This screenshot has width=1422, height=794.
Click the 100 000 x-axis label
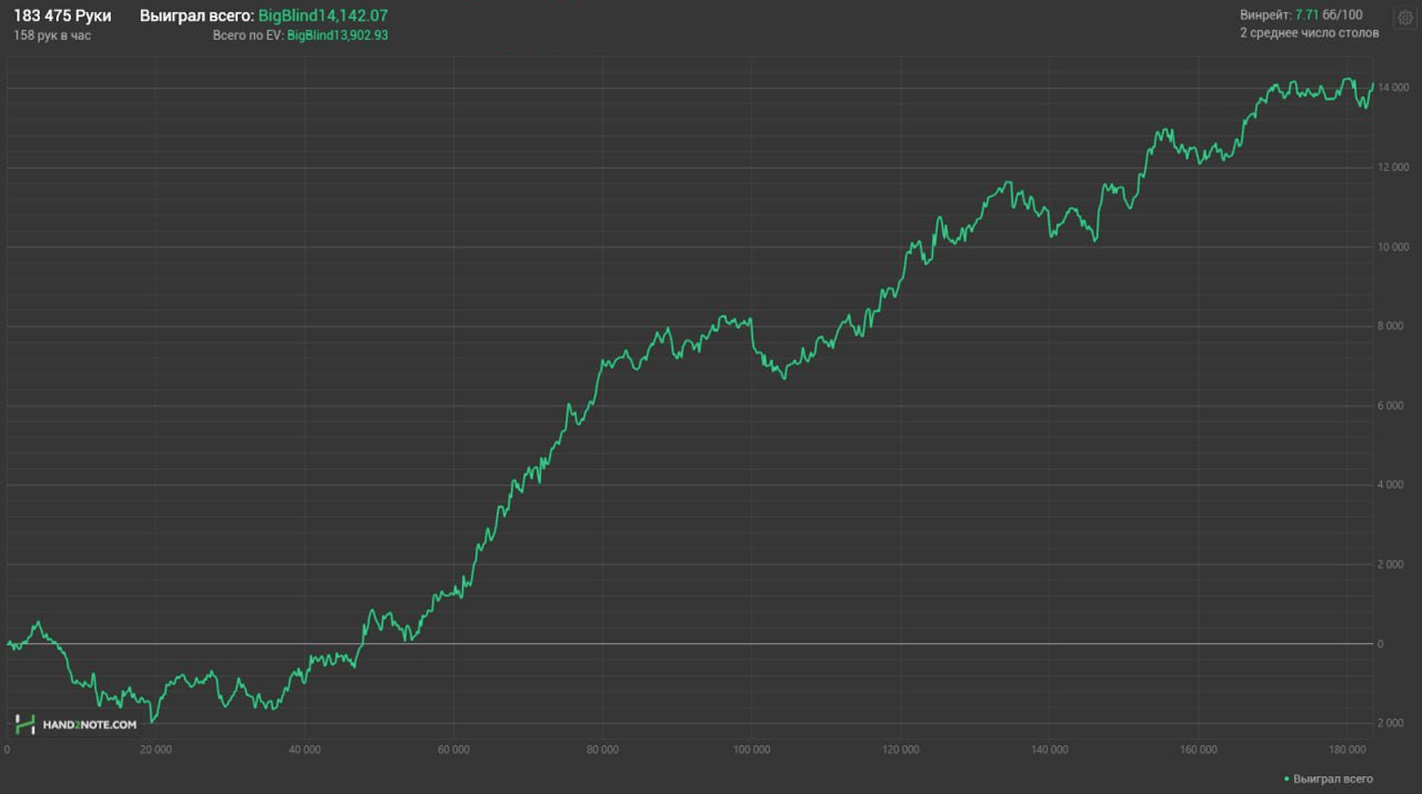coord(751,750)
